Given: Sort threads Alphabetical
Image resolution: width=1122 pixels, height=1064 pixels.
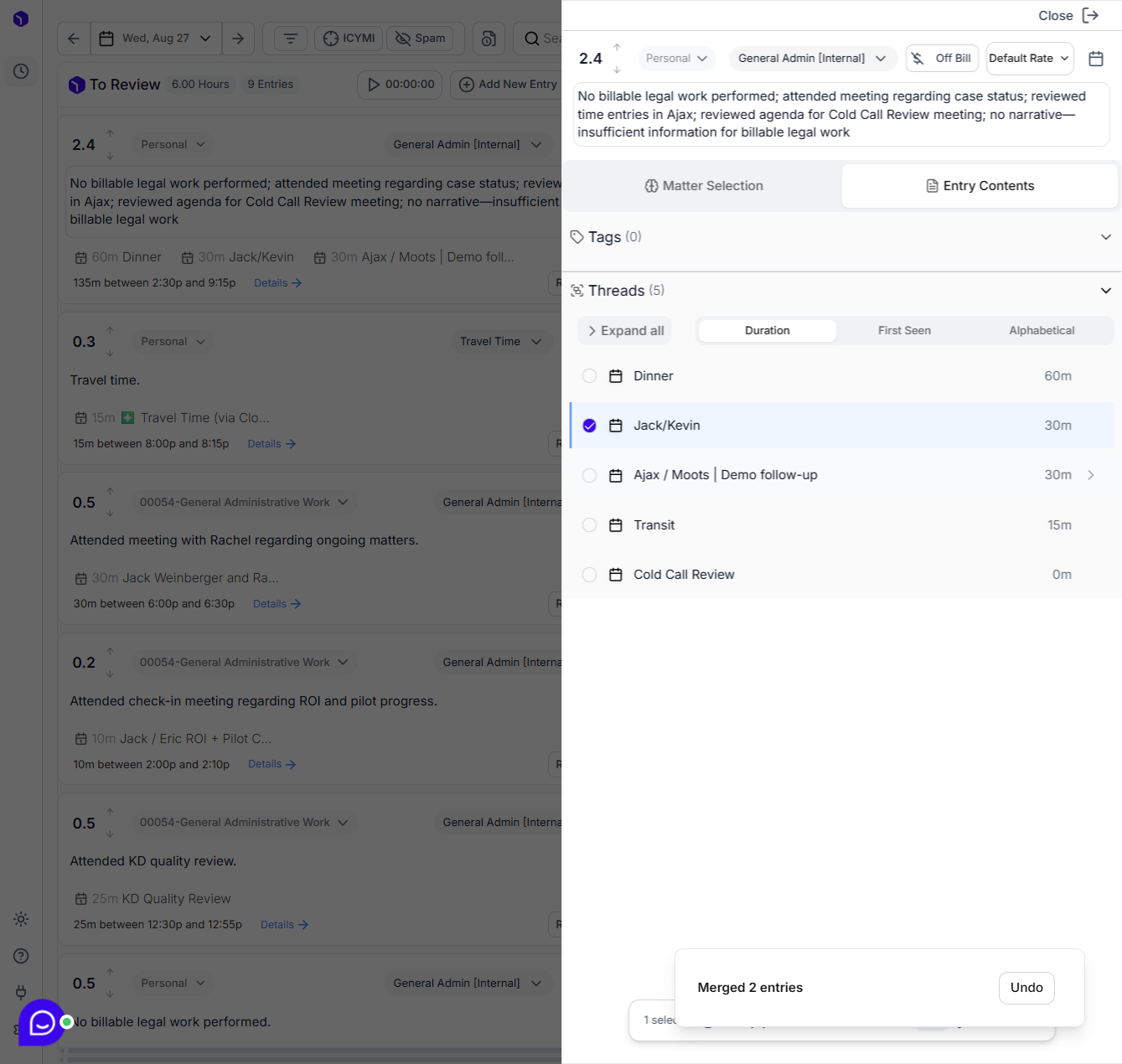Looking at the screenshot, I should click(1042, 331).
